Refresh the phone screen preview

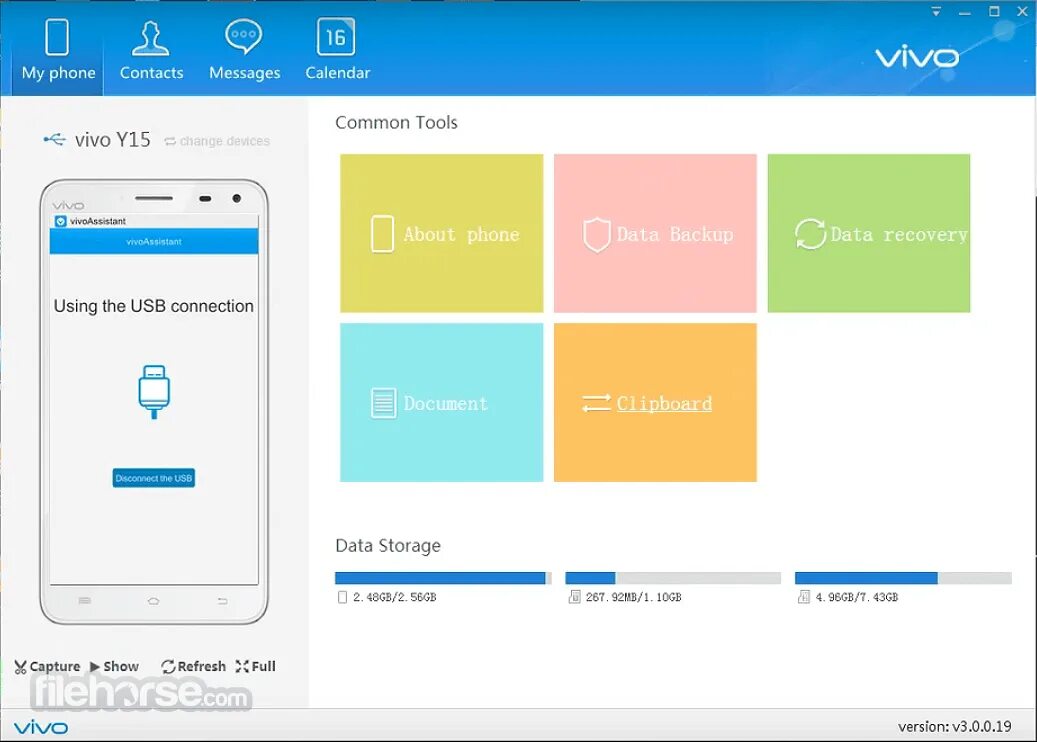pos(193,667)
